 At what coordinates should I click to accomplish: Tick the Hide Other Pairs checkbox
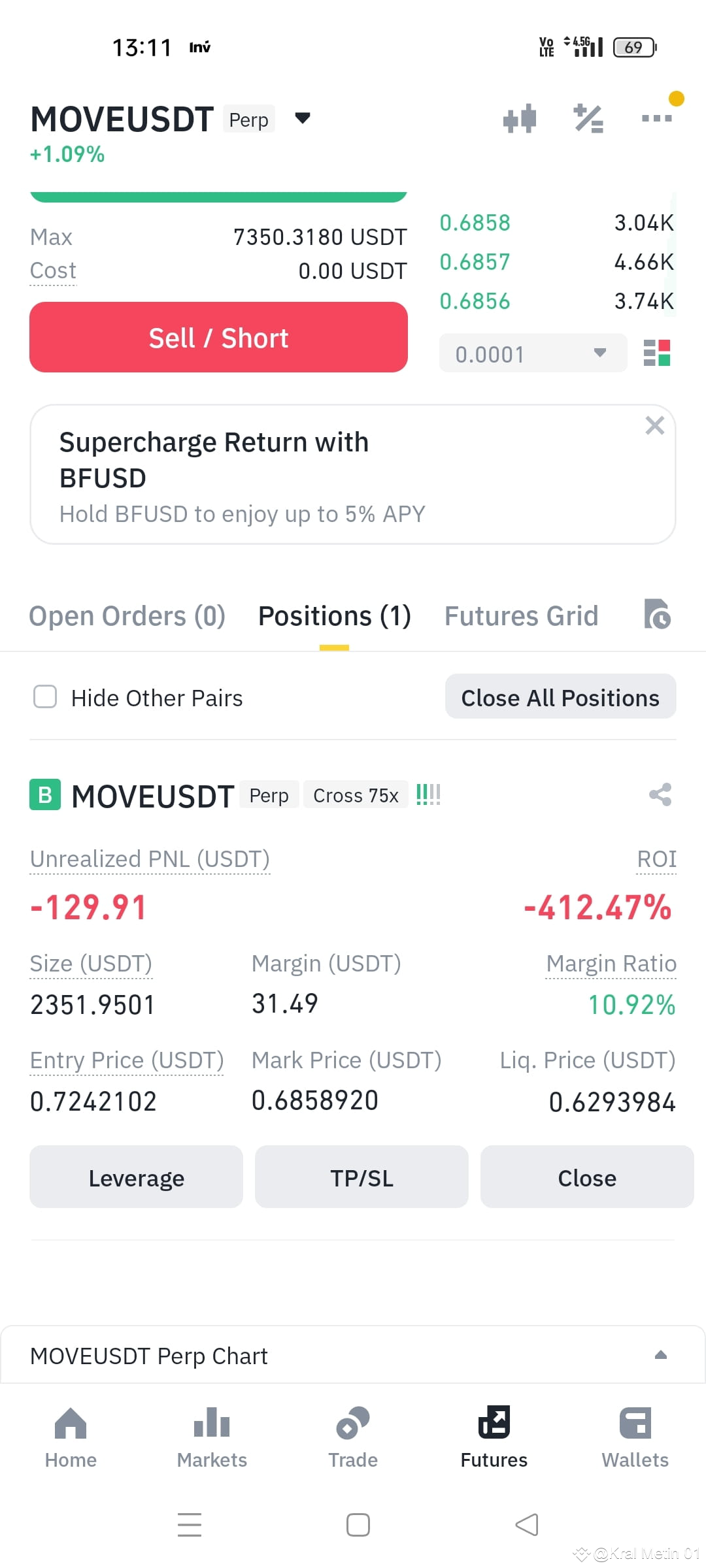point(45,696)
